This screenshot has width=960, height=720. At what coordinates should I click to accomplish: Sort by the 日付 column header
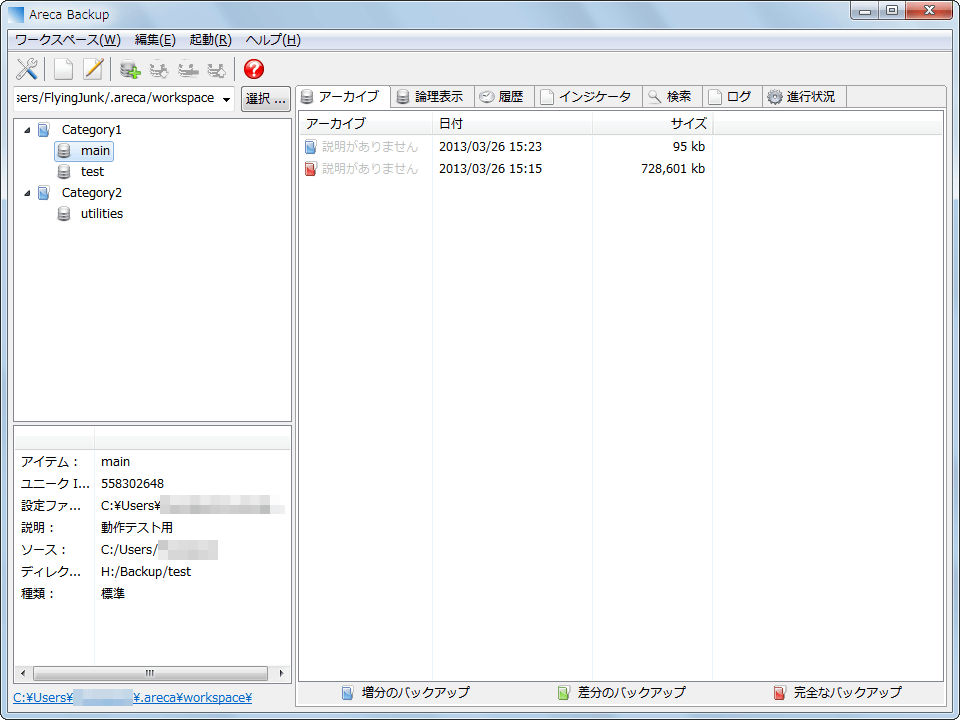(512, 124)
